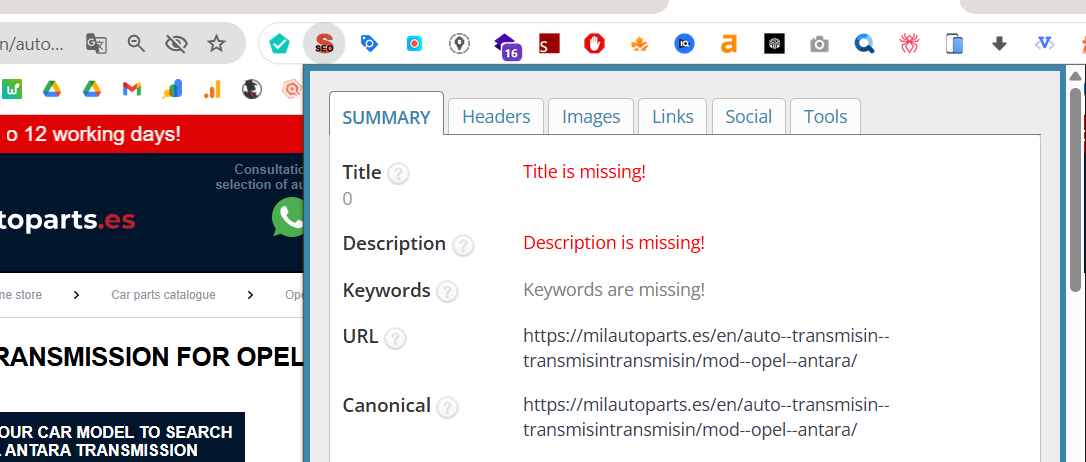Switch to the Headers tab
The image size is (1086, 462).
[496, 117]
